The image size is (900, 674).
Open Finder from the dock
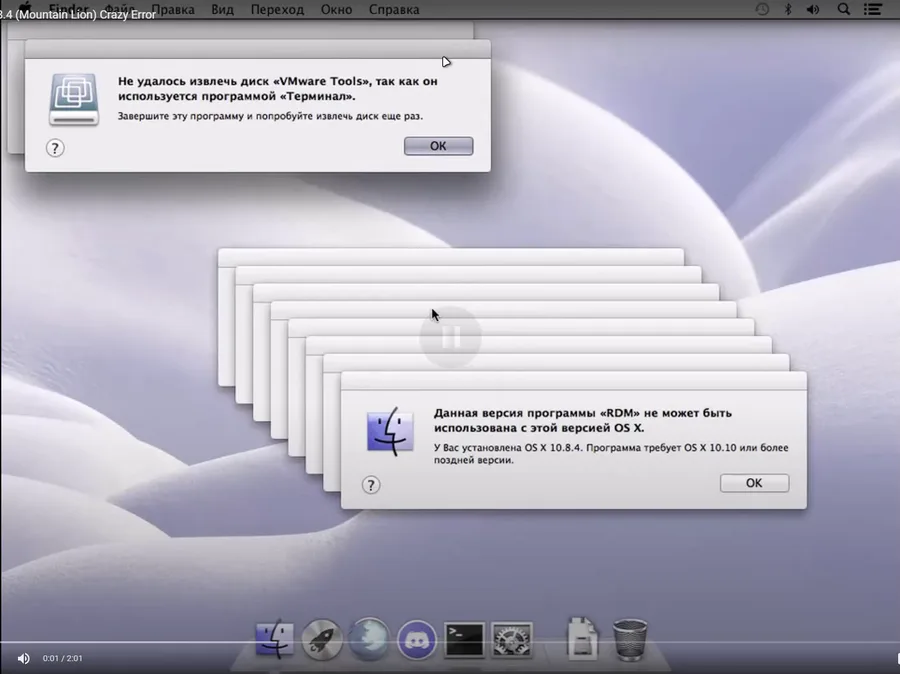(274, 639)
